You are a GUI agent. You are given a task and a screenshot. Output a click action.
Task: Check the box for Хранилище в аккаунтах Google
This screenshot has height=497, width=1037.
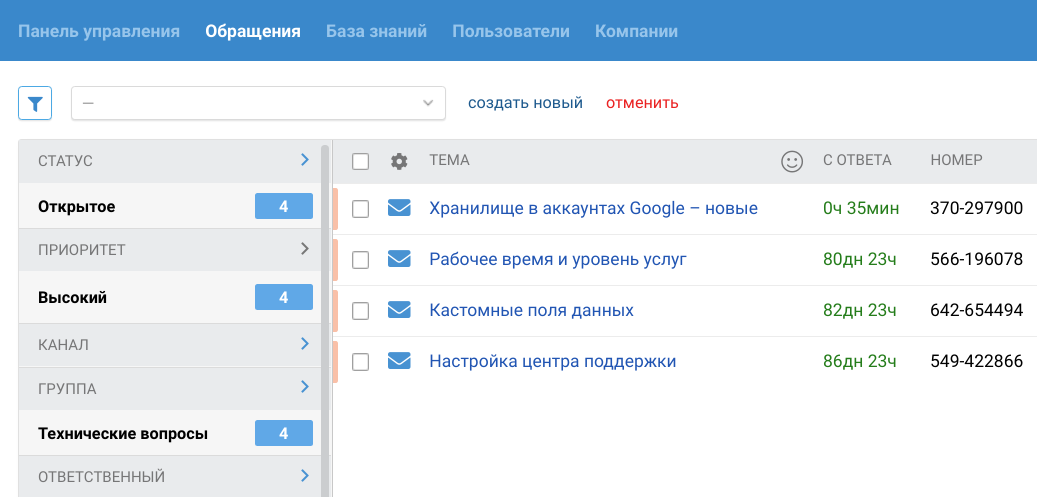point(360,209)
